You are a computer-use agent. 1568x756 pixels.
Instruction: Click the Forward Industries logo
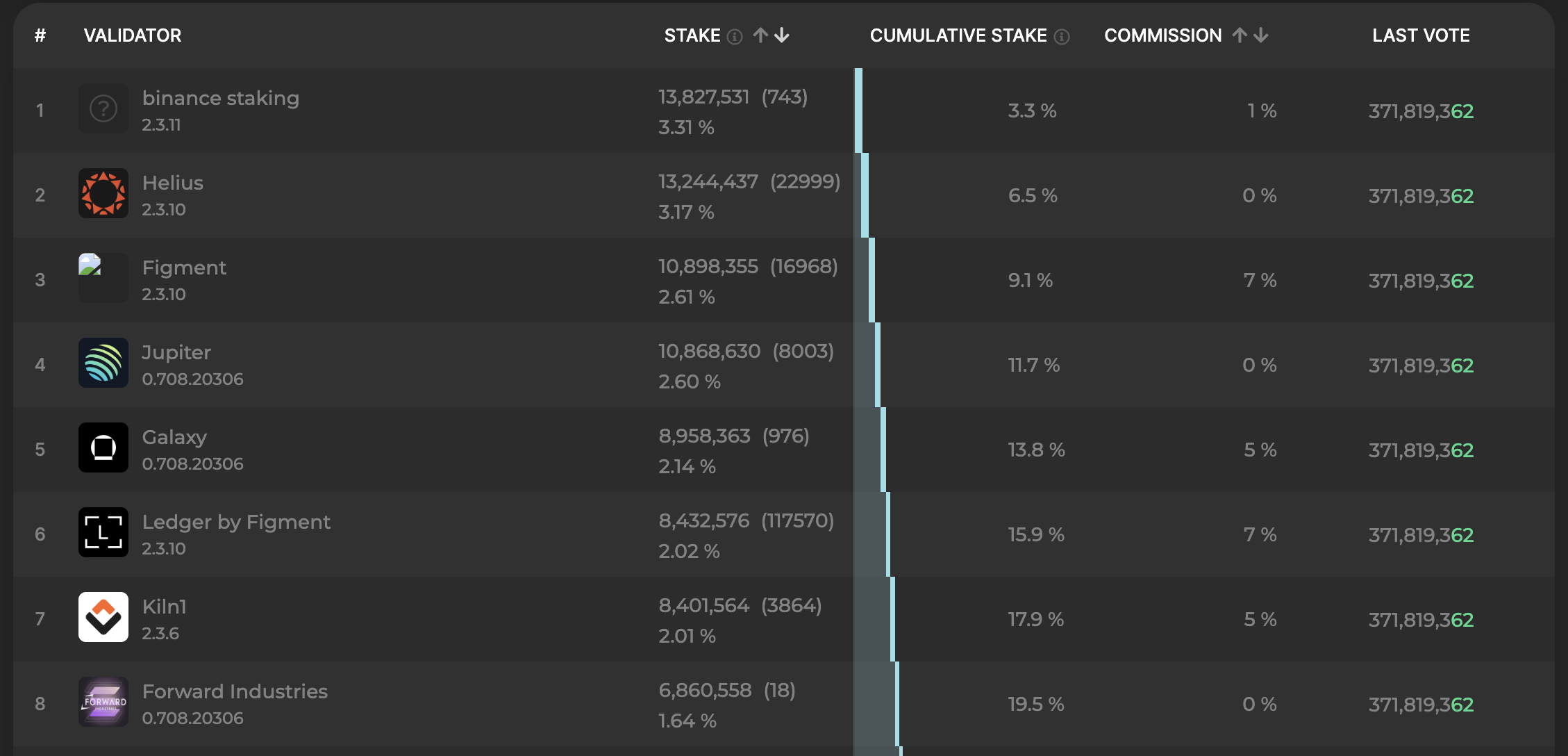(103, 702)
